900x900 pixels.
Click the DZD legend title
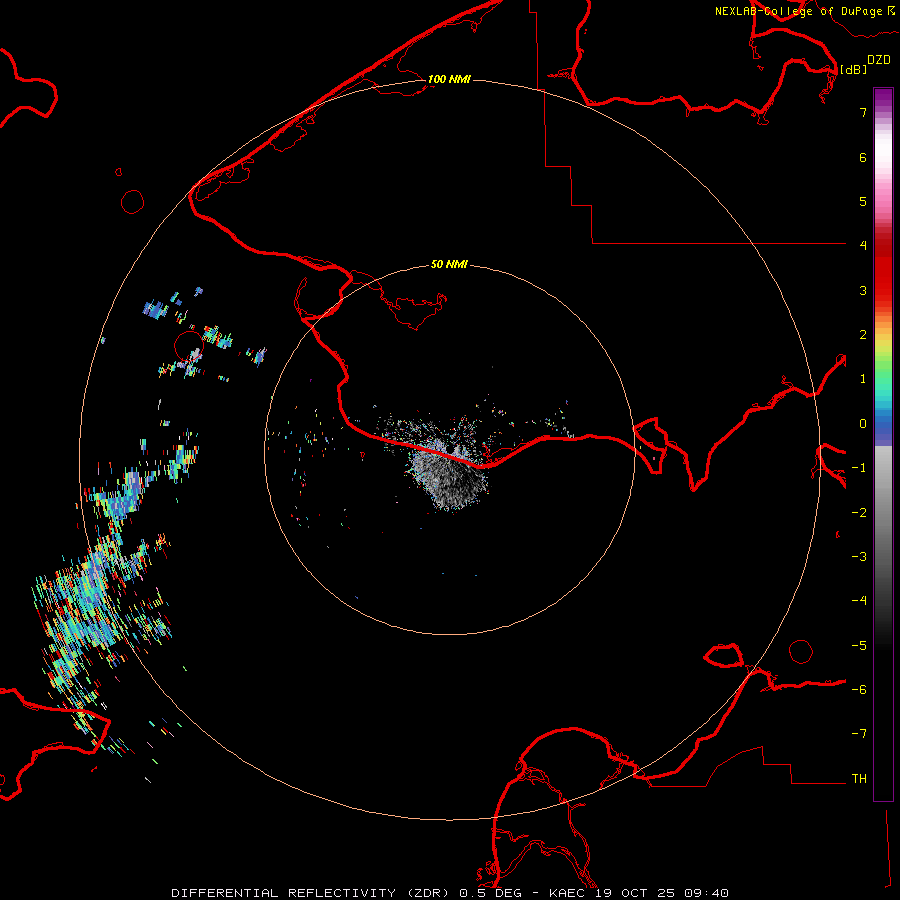[879, 60]
